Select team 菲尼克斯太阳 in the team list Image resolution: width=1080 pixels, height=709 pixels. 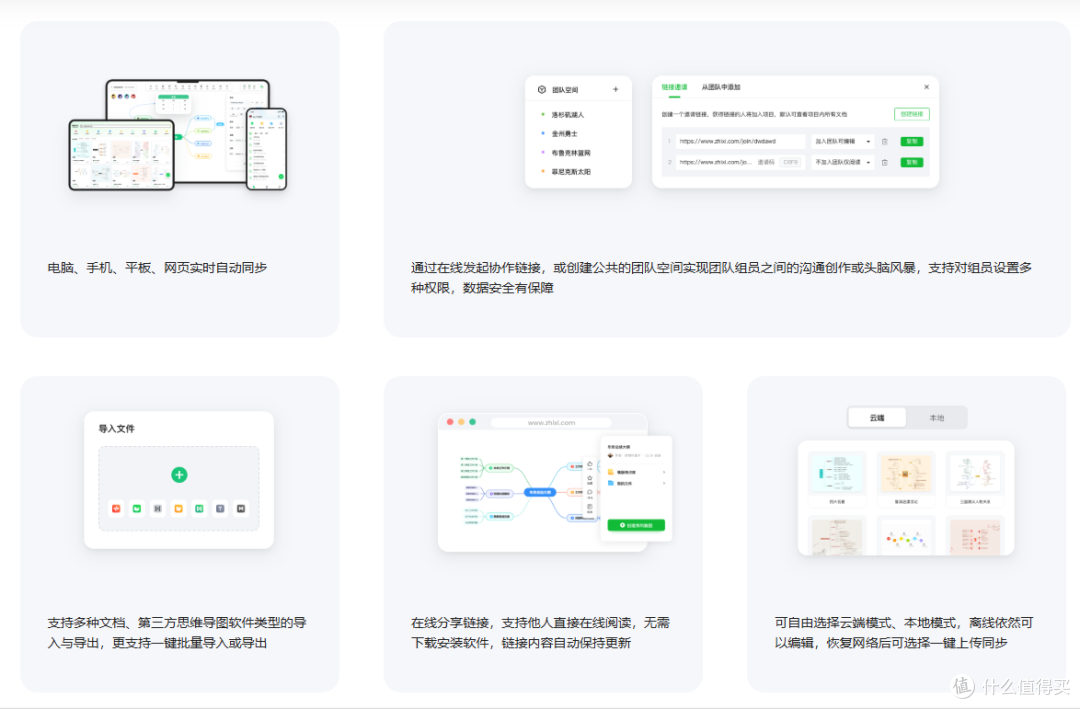click(x=570, y=172)
